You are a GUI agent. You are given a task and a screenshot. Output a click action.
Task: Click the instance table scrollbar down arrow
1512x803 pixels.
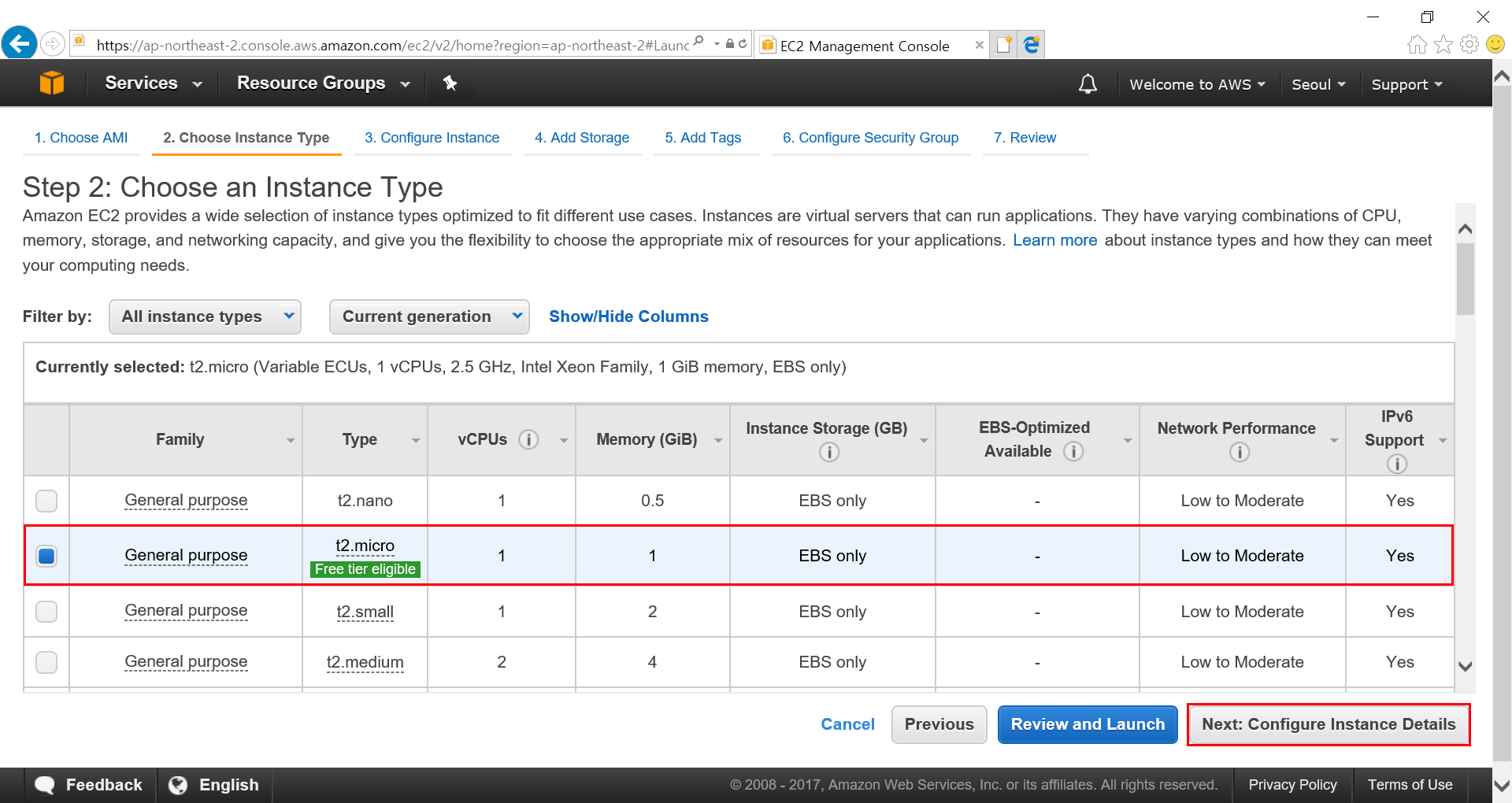point(1465,666)
